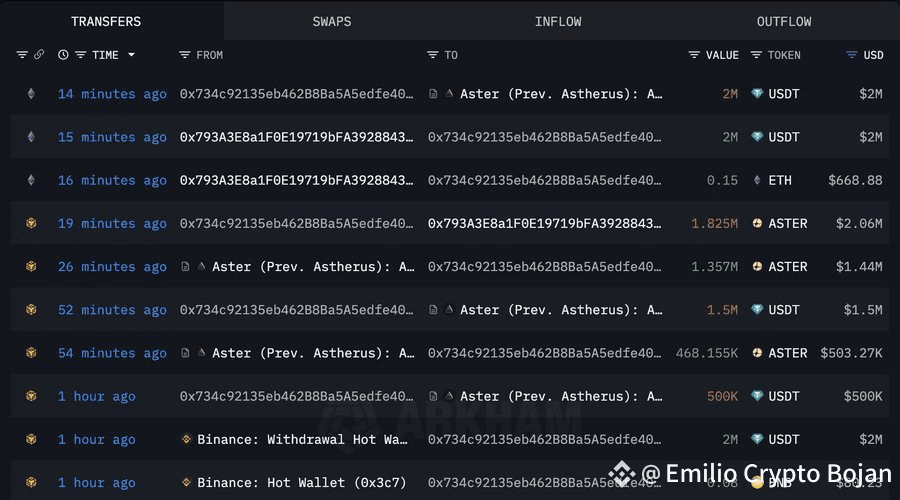900x500 pixels.
Task: Click BNB chain icon on 19 minutes row
Action: (31, 223)
